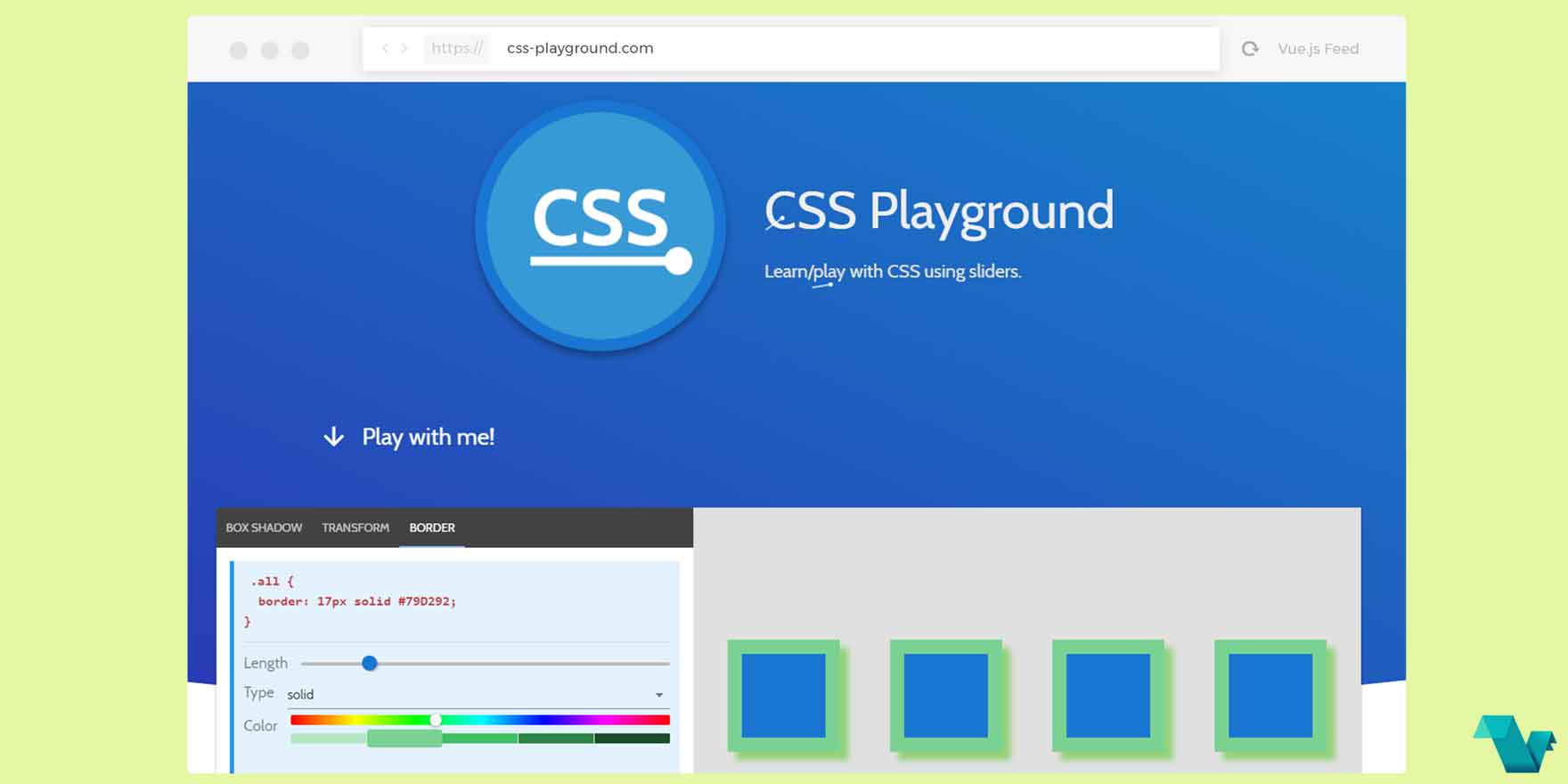This screenshot has width=1568, height=784.
Task: Pick the selected light green shade swatch
Action: pyautogui.click(x=404, y=739)
